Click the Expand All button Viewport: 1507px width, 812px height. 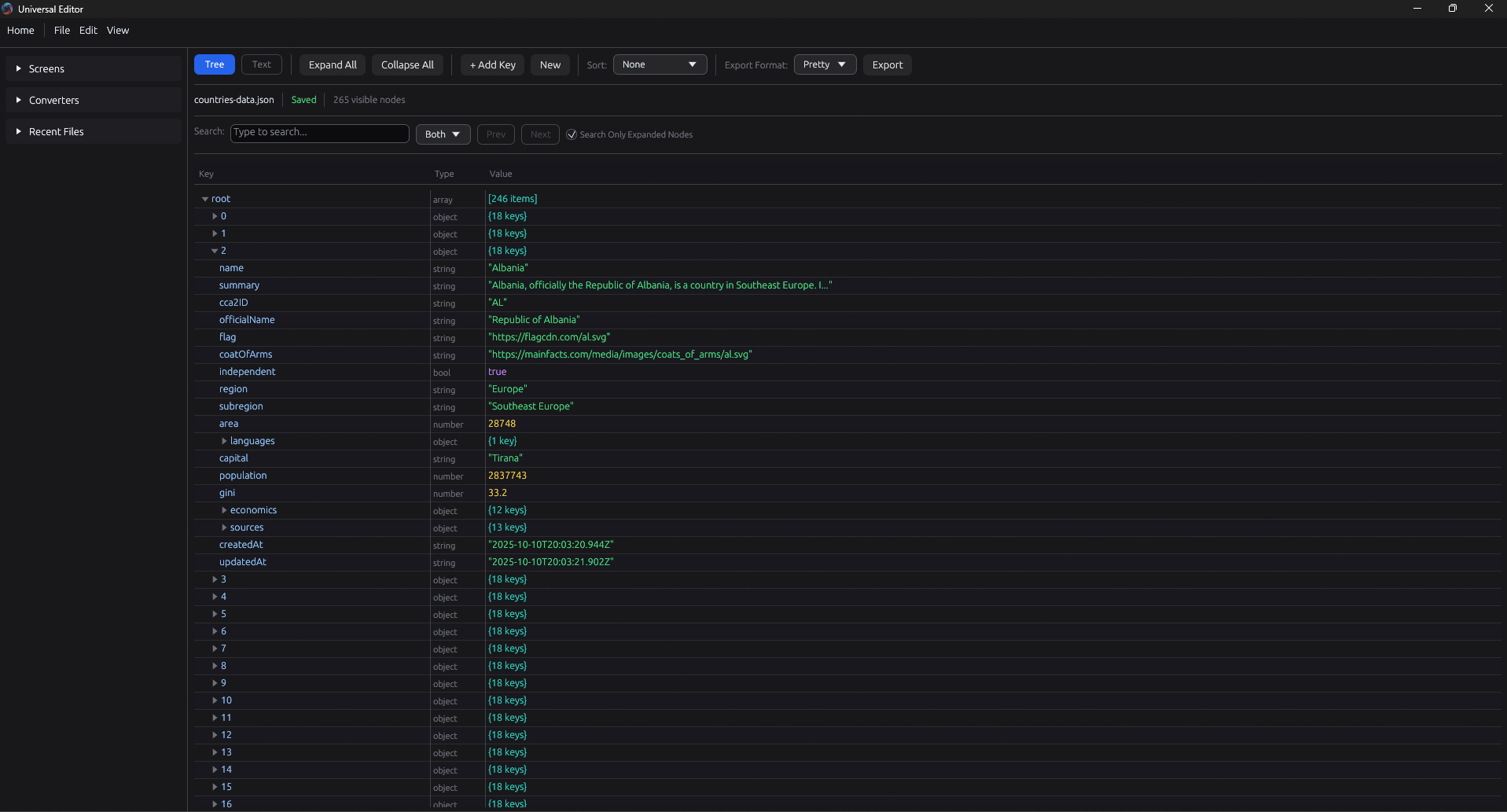[x=333, y=64]
